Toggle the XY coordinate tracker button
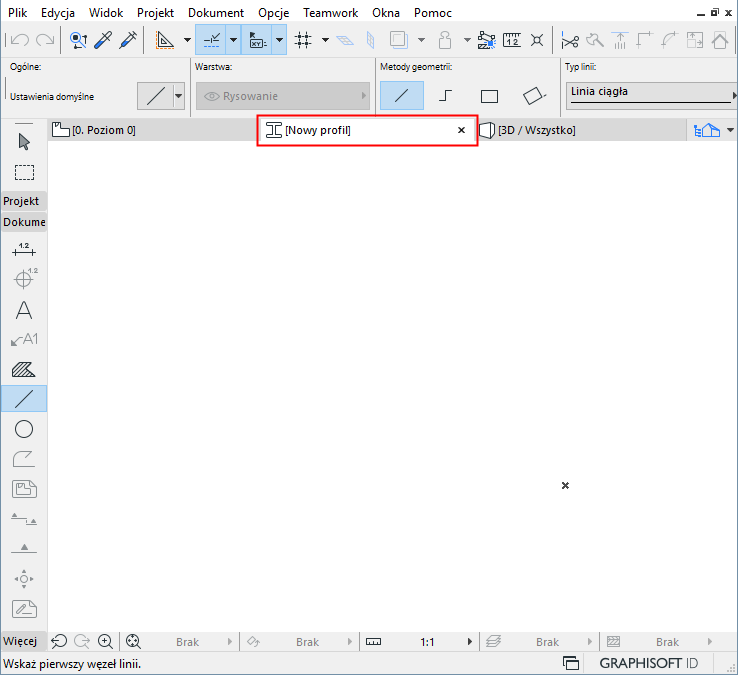 (257, 40)
